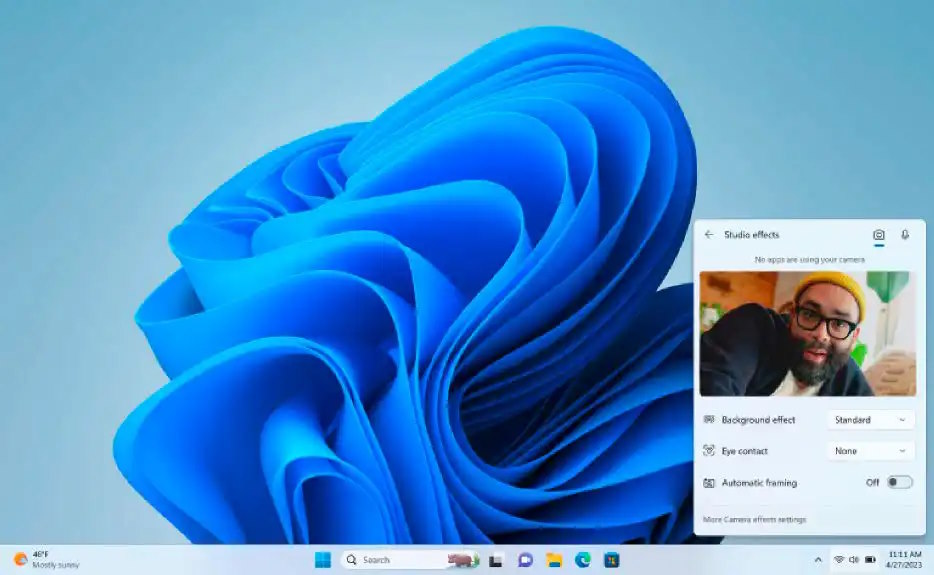The height and width of the screenshot is (575, 934).
Task: Open Microsoft Store from the taskbar
Action: 612,560
